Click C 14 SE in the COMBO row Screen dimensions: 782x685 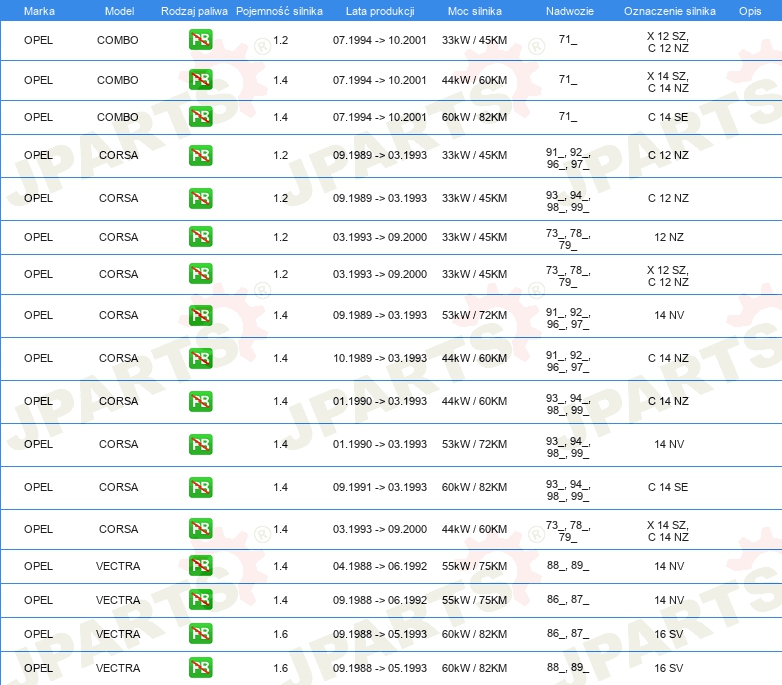[x=668, y=117]
